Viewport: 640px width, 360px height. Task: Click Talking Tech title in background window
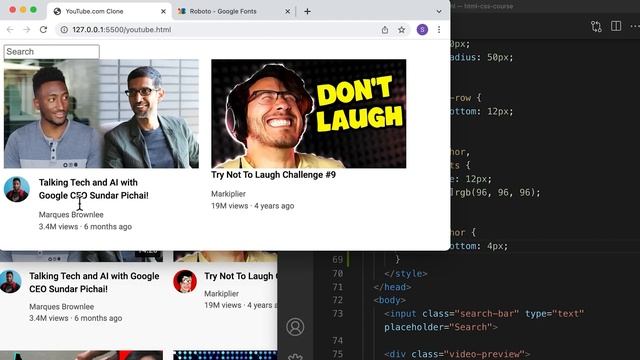pos(94,282)
